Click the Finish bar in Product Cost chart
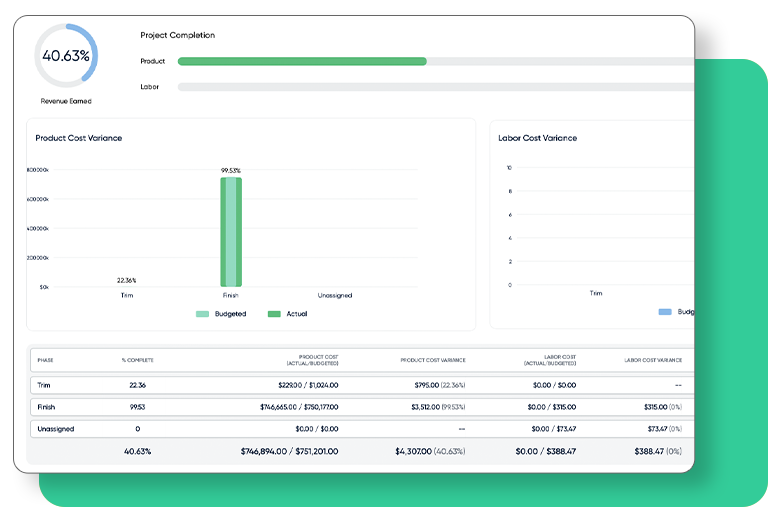This screenshot has height=526, width=780. tap(231, 232)
